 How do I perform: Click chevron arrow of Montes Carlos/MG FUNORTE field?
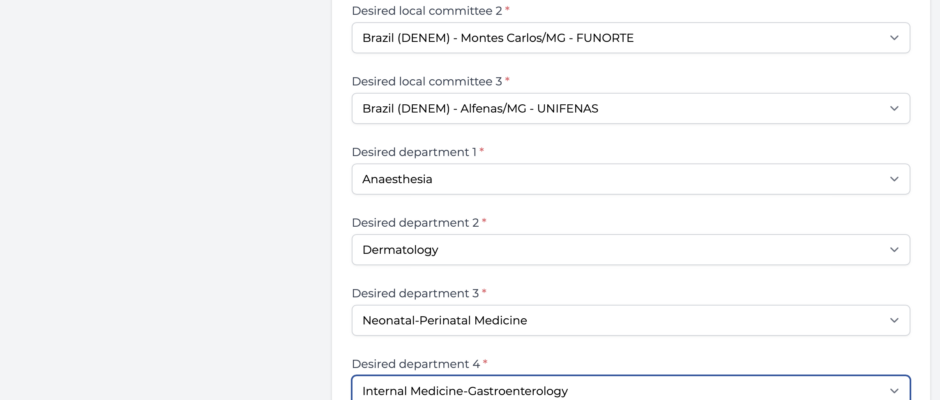(x=894, y=38)
